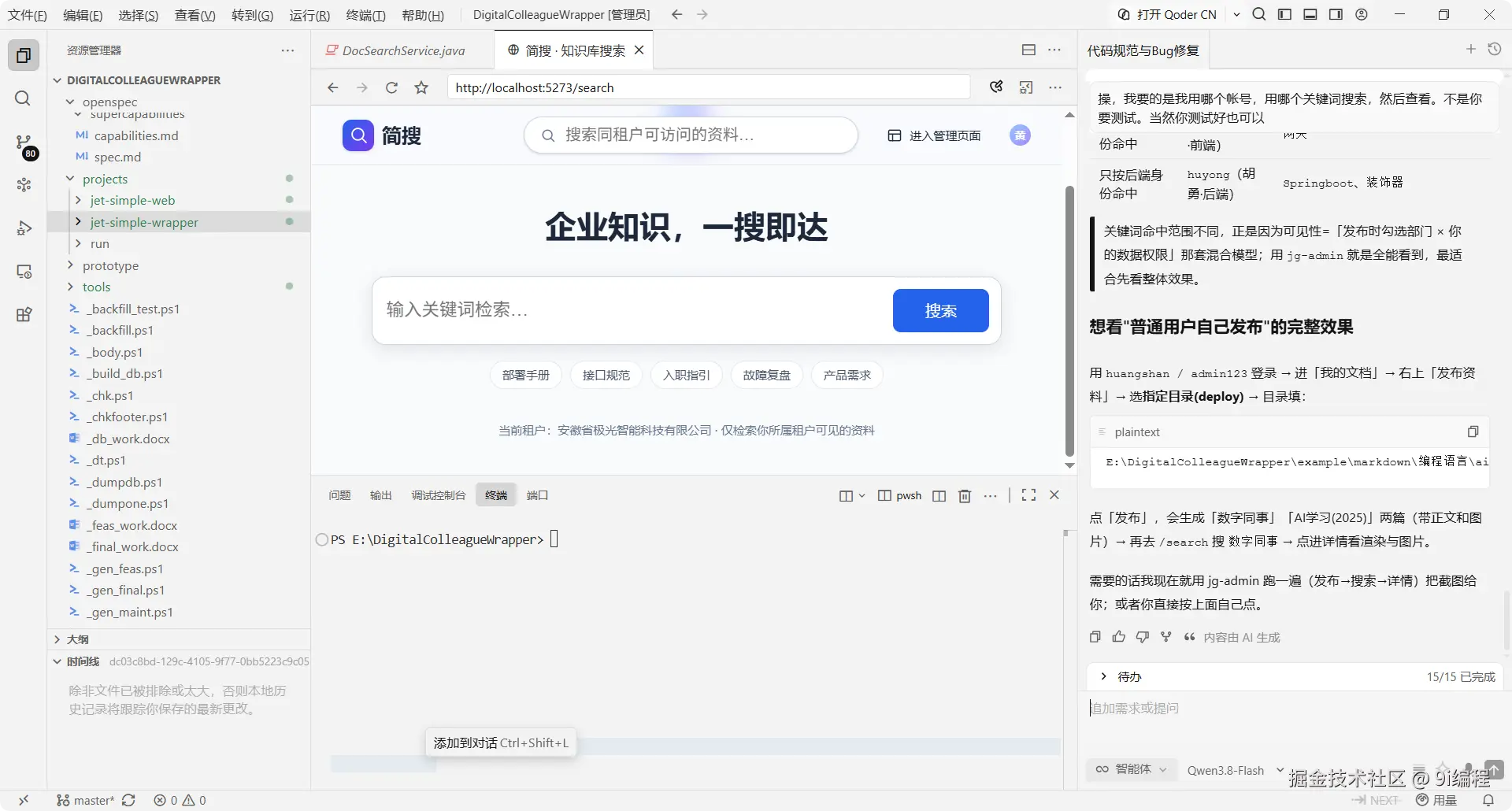The width and height of the screenshot is (1512, 811).
Task: Expand the 待办 todo list
Action: (1103, 676)
